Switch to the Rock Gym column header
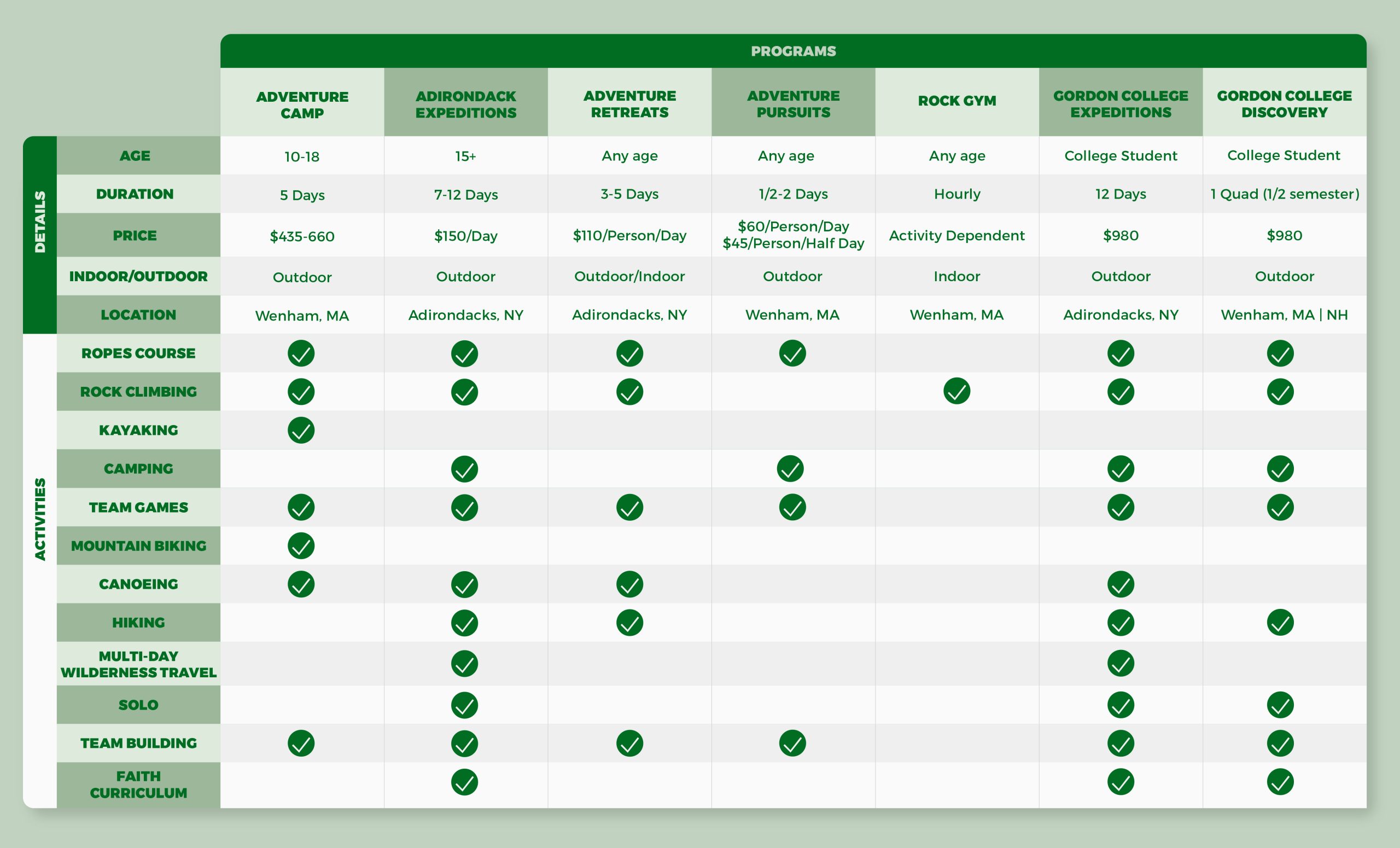 tap(957, 101)
